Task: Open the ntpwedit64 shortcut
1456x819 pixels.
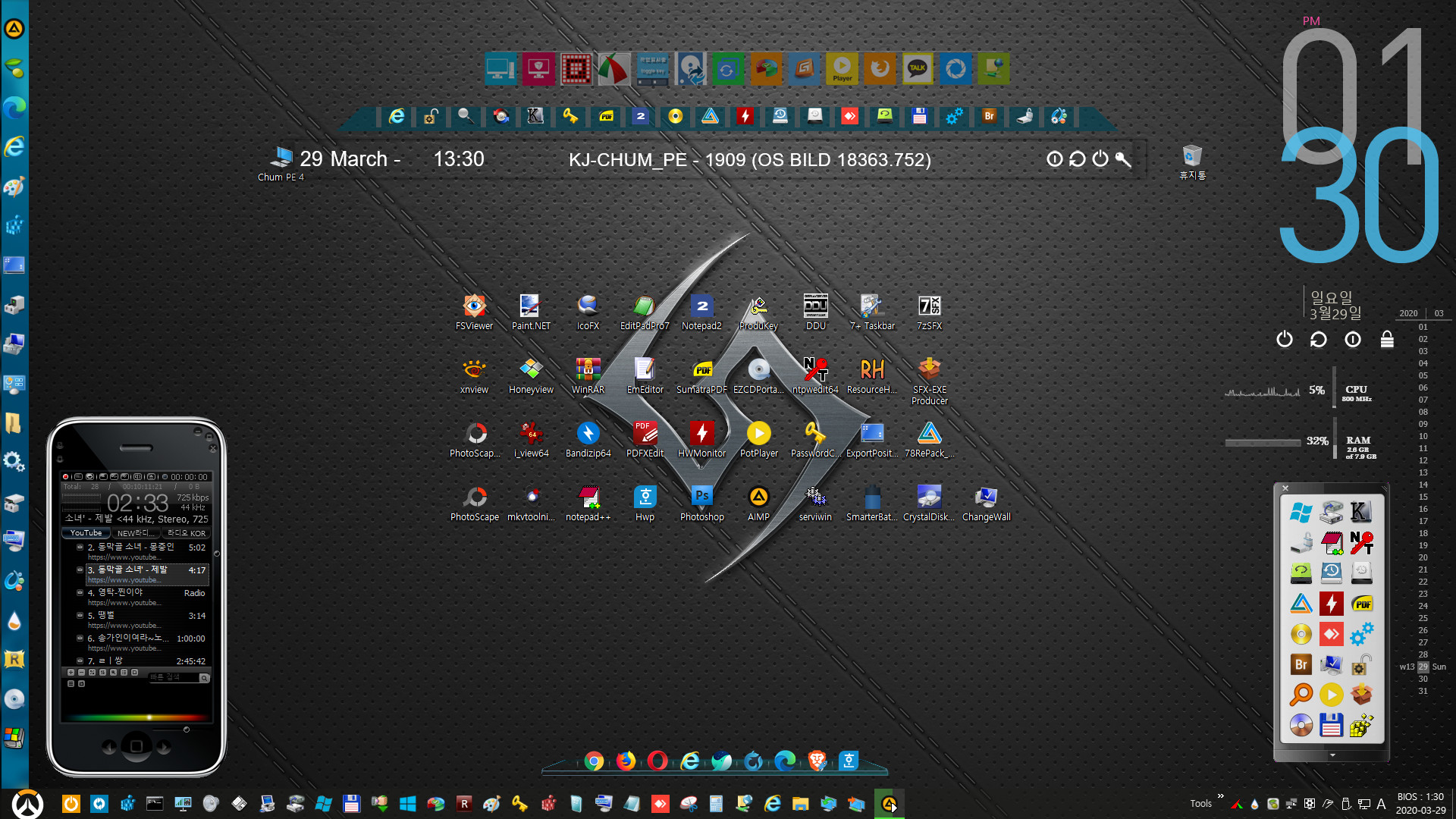Action: point(815,376)
